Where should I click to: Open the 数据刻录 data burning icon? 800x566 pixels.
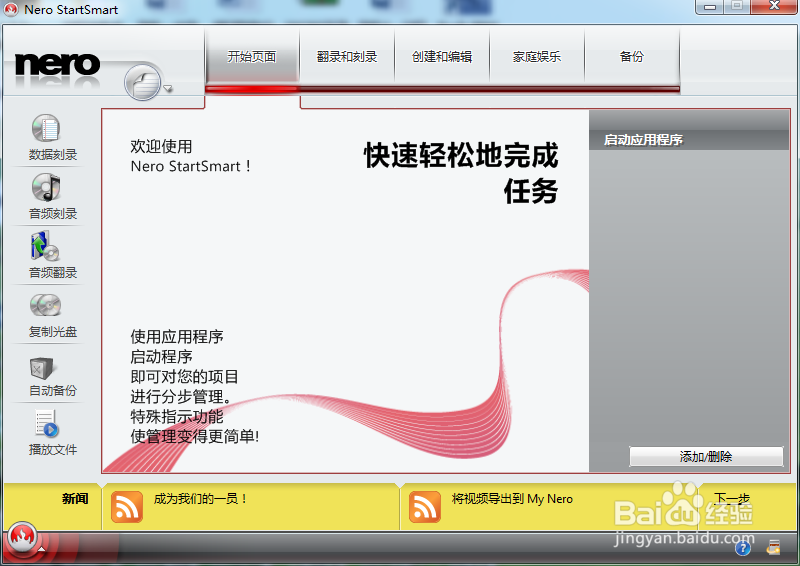pyautogui.click(x=46, y=128)
